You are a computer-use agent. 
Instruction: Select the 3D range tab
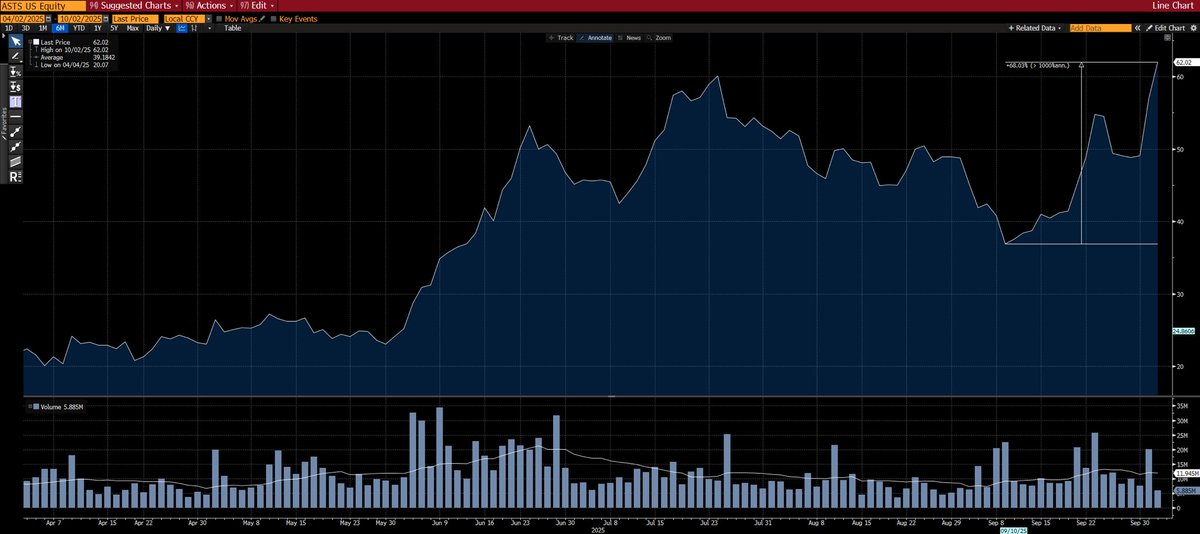(x=26, y=28)
